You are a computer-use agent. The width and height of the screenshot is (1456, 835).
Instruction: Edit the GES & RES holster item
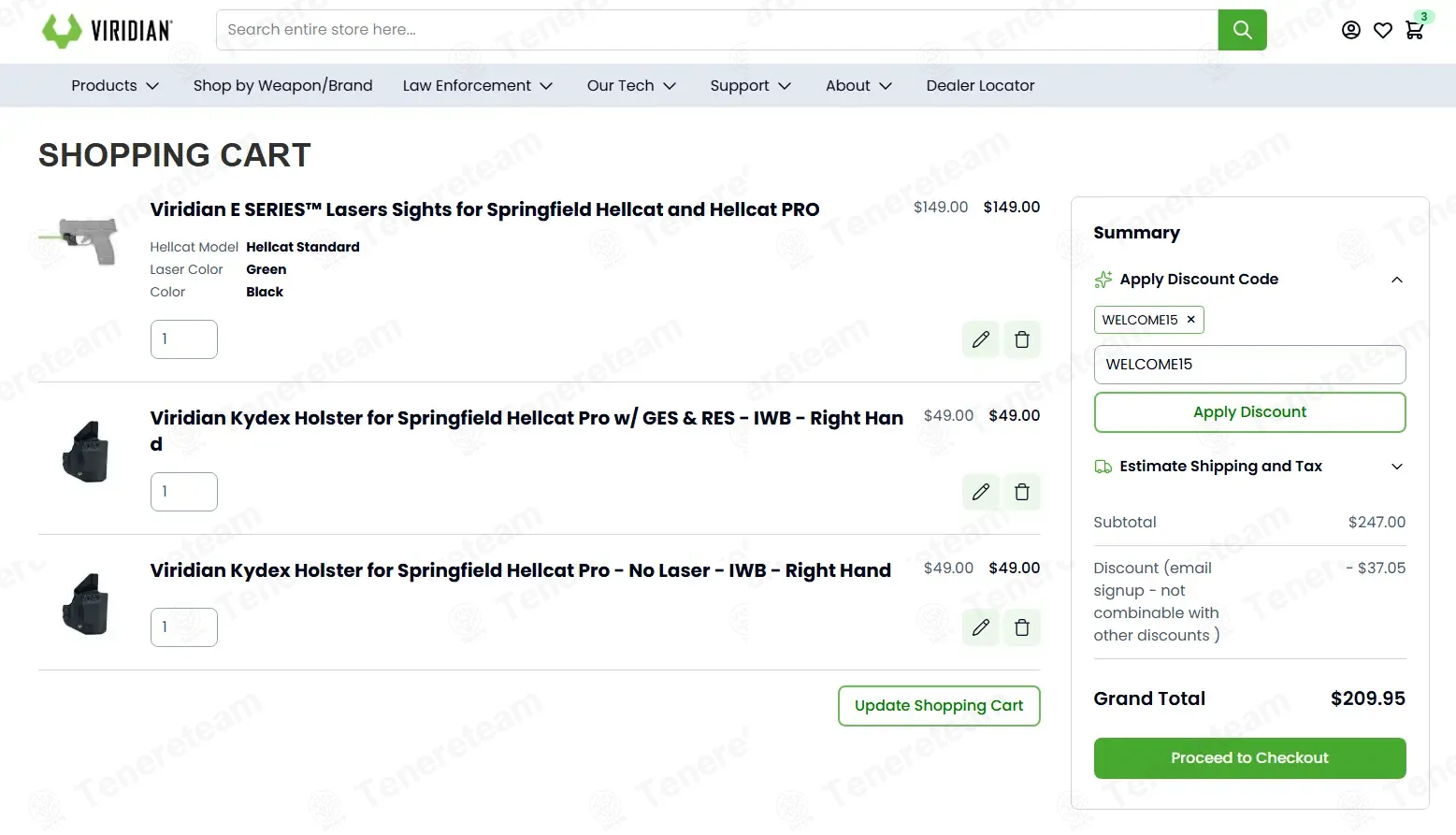[981, 492]
